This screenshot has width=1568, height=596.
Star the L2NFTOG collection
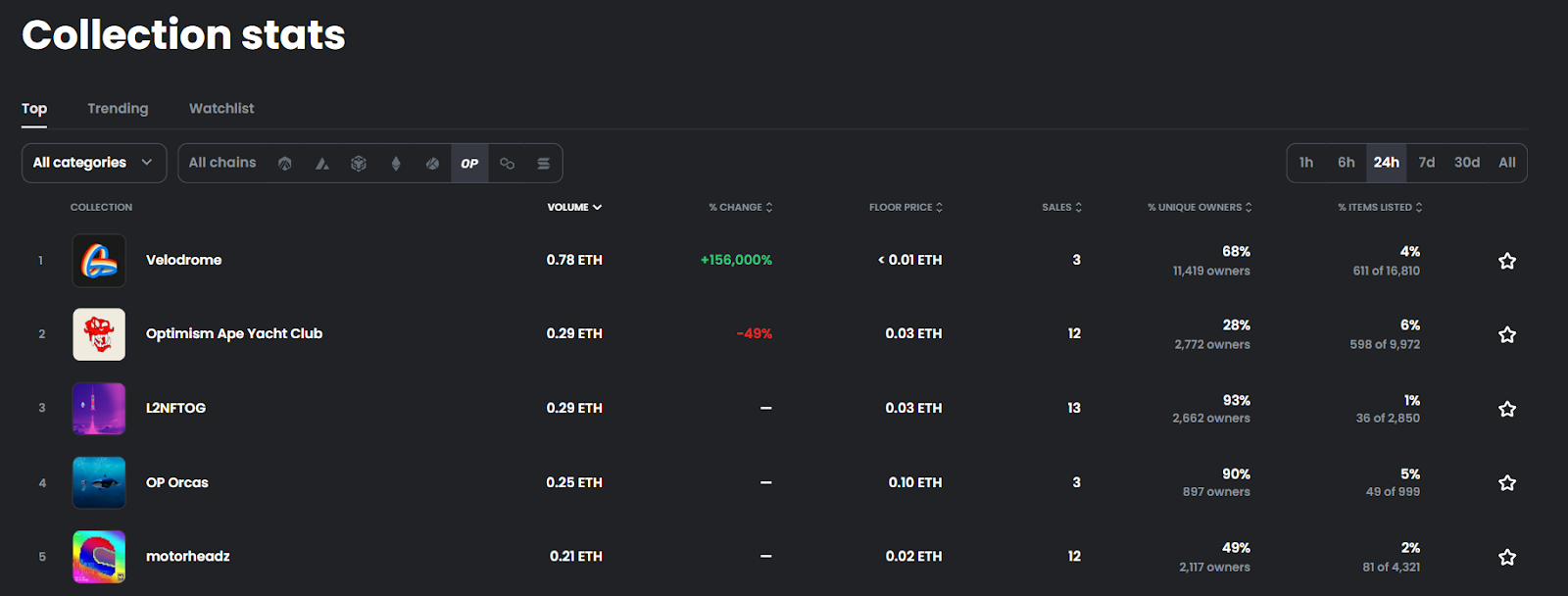(x=1507, y=409)
